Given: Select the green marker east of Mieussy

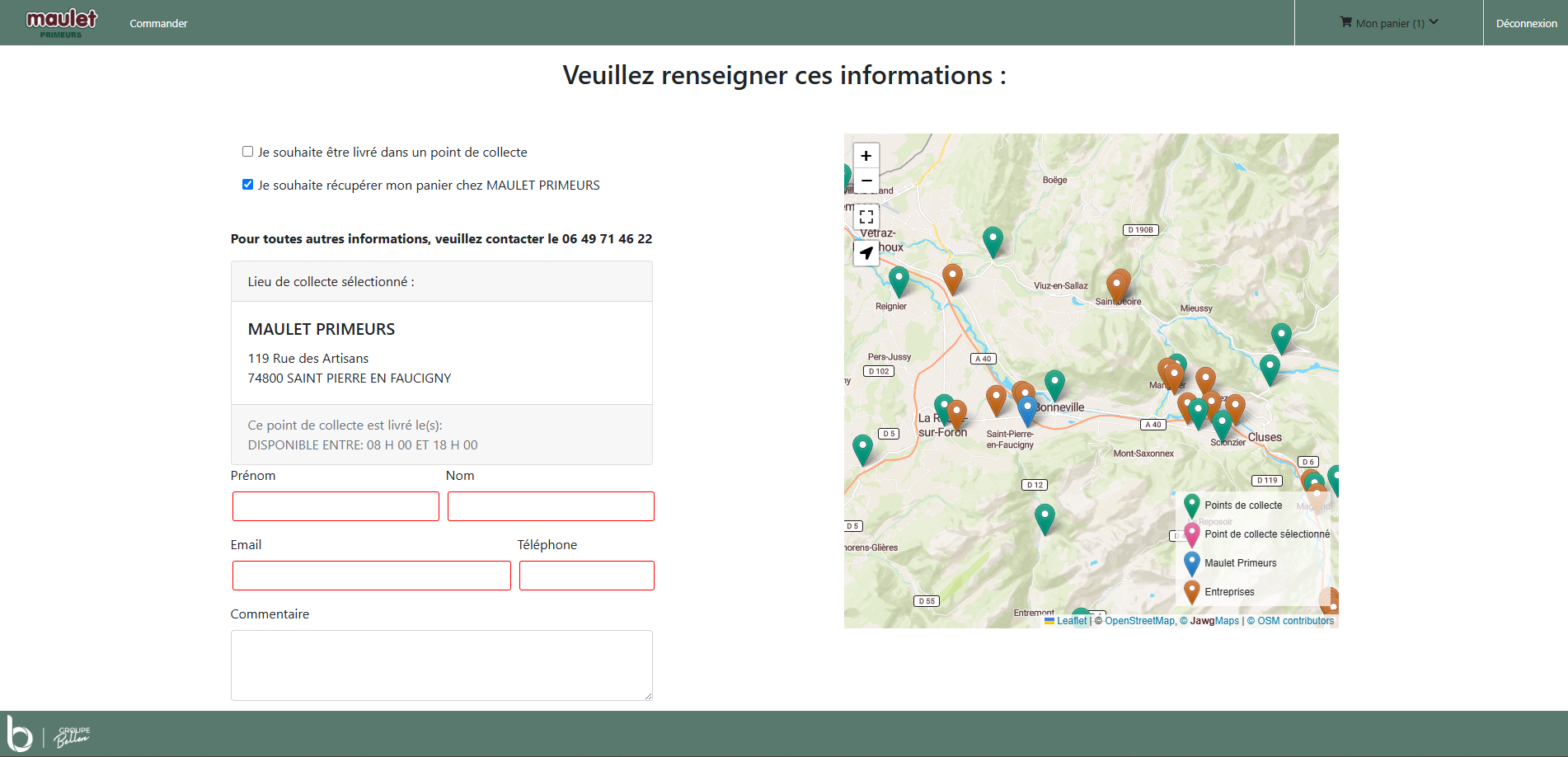Looking at the screenshot, I should click(x=1281, y=338).
